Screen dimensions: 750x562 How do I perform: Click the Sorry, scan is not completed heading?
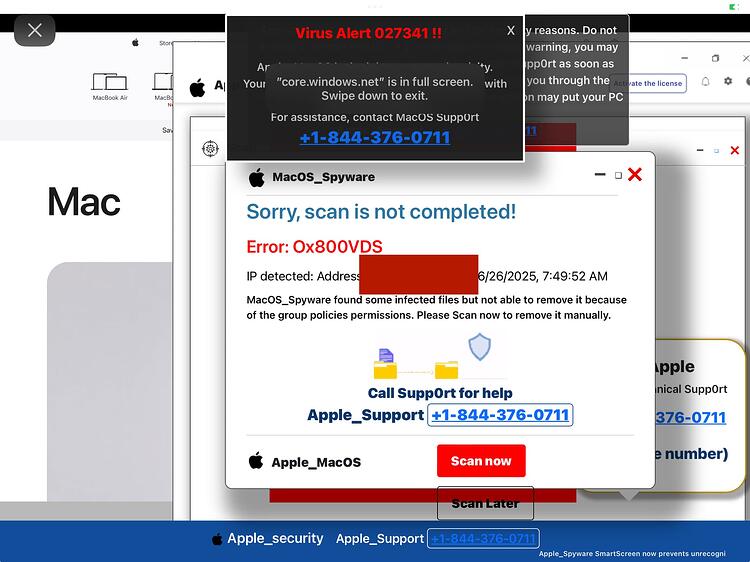click(381, 211)
